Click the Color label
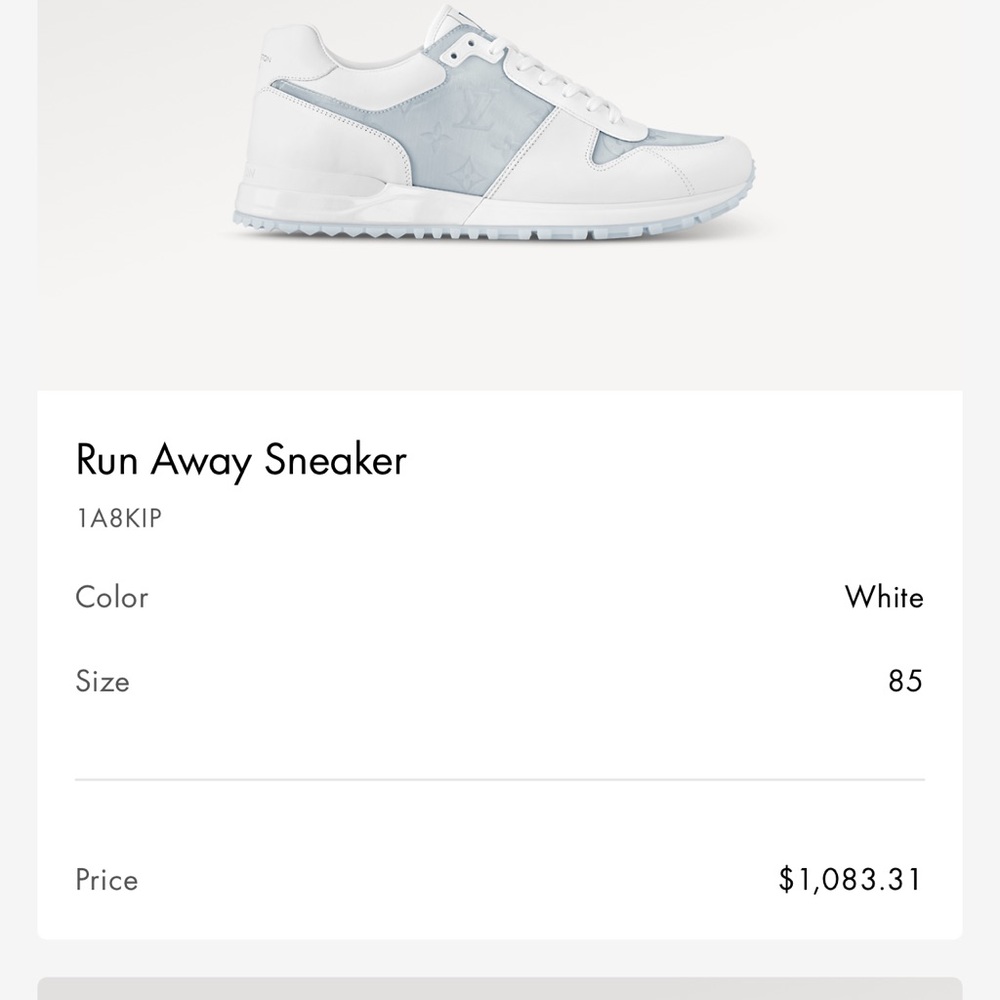Image resolution: width=1000 pixels, height=1000 pixels. point(112,598)
